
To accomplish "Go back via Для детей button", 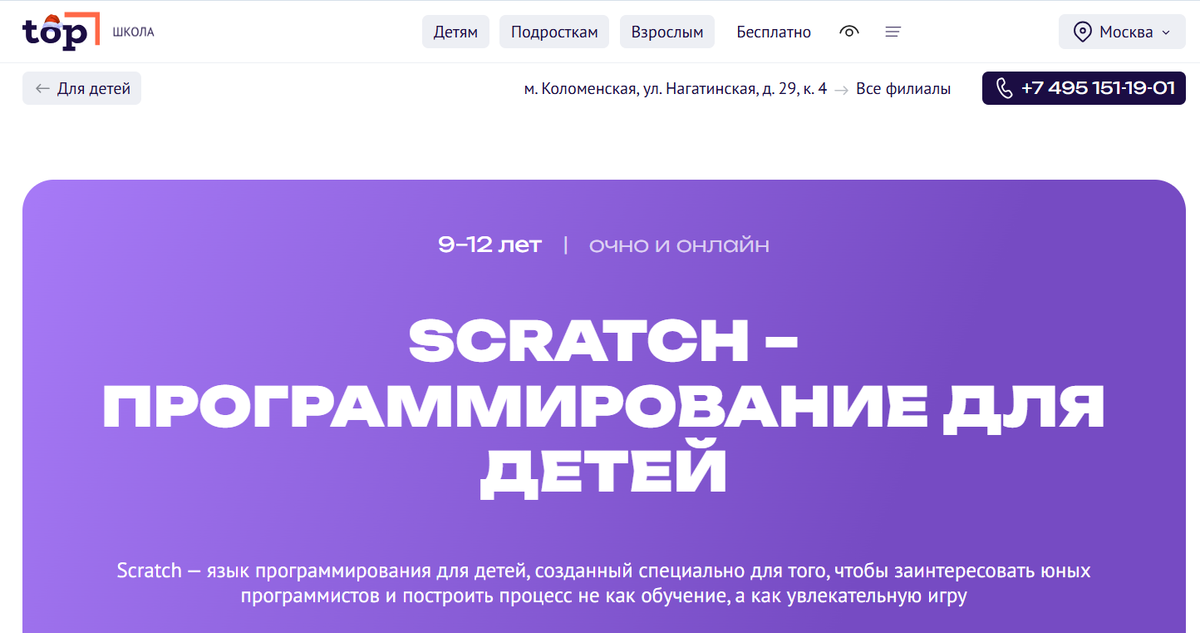I will pyautogui.click(x=82, y=88).
